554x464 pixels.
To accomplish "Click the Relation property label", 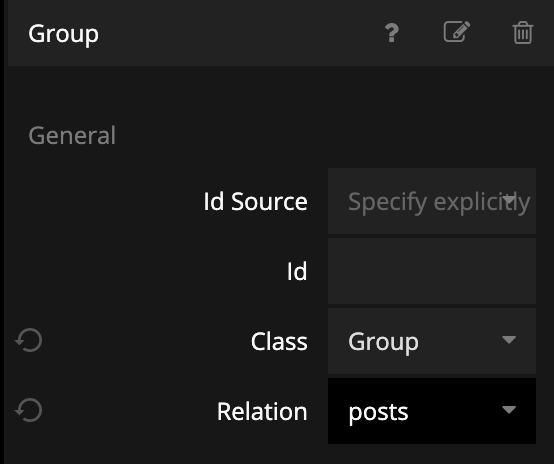I will click(x=262, y=411).
